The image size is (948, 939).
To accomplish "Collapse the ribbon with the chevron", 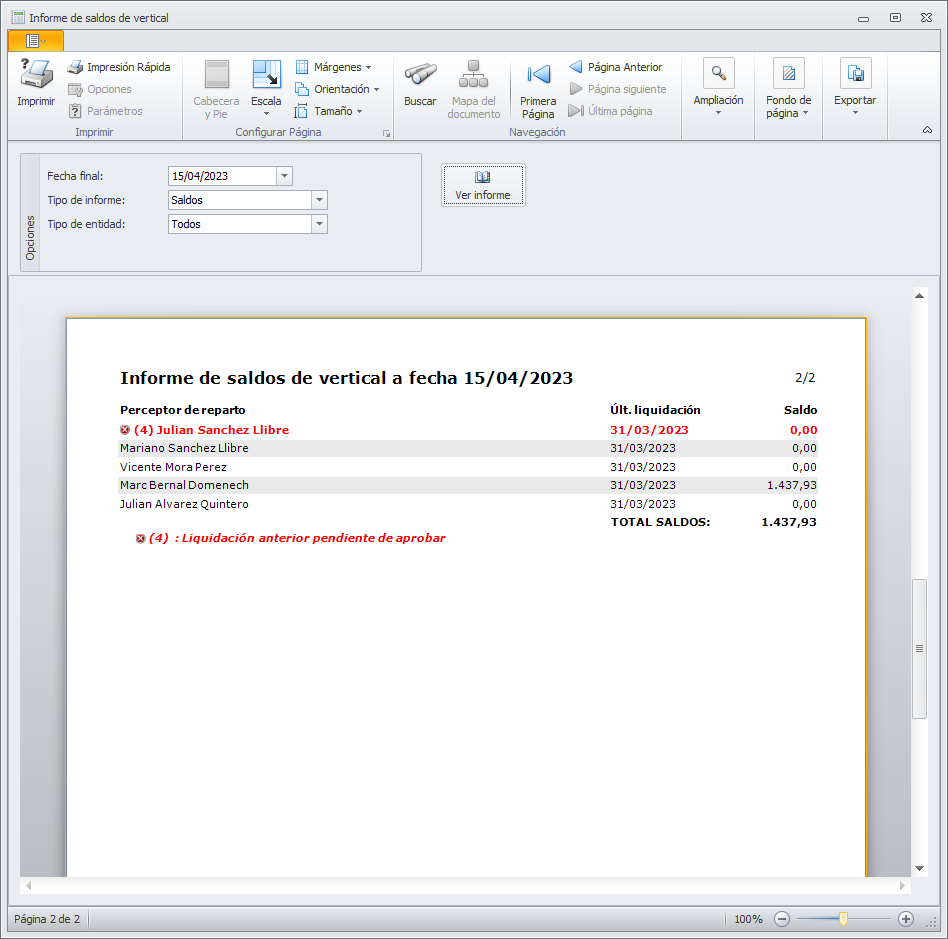I will coord(927,130).
